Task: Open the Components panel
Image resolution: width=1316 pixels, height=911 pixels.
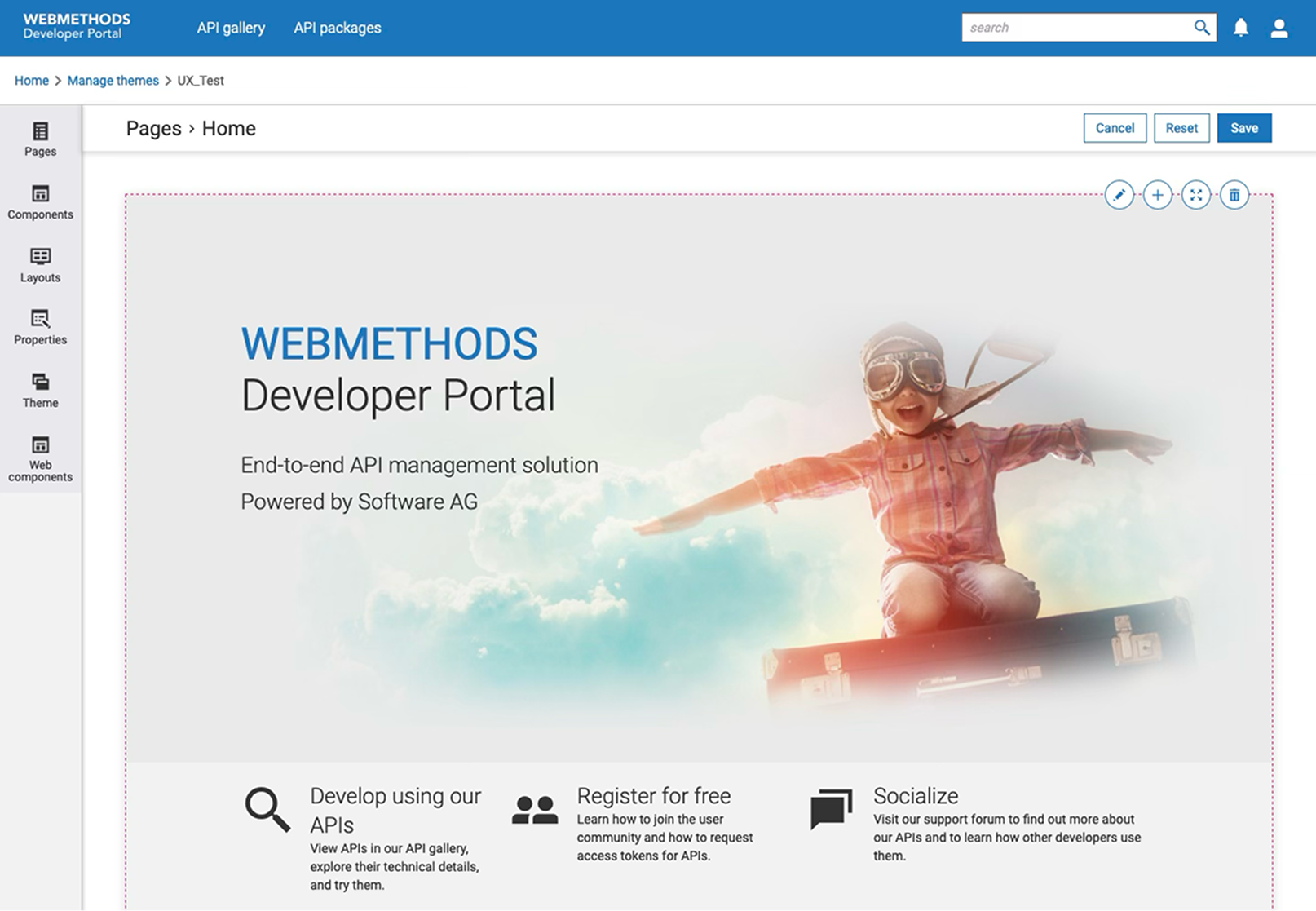Action: pyautogui.click(x=40, y=202)
